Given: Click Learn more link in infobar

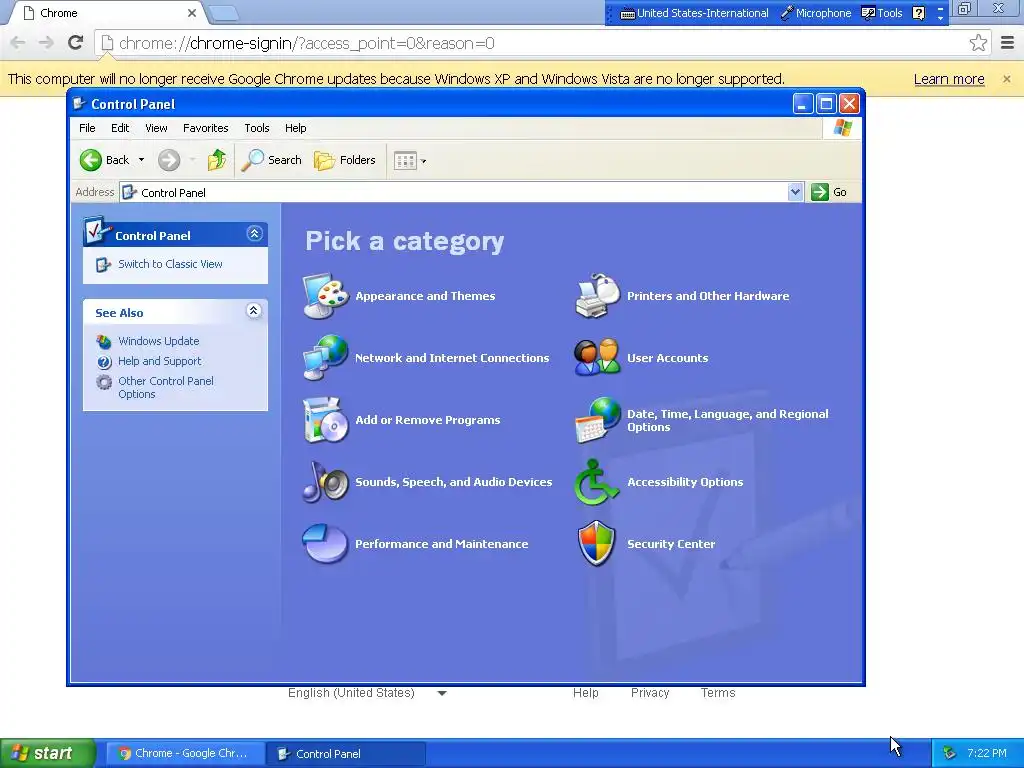Looking at the screenshot, I should tap(949, 79).
